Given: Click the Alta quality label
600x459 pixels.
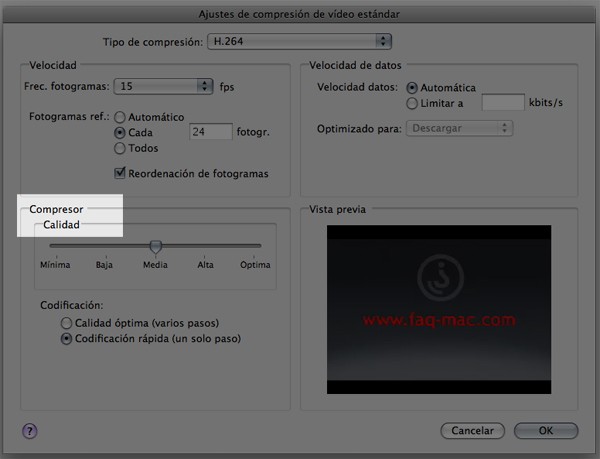Looking at the screenshot, I should tap(205, 265).
